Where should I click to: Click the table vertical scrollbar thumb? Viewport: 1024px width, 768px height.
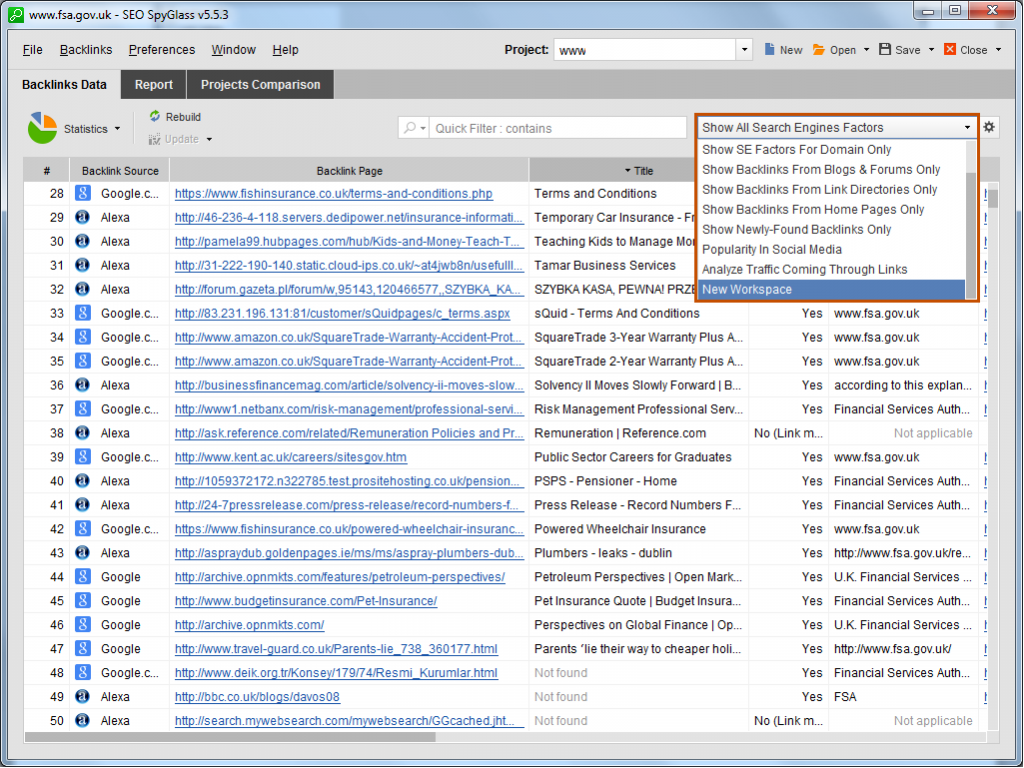993,198
